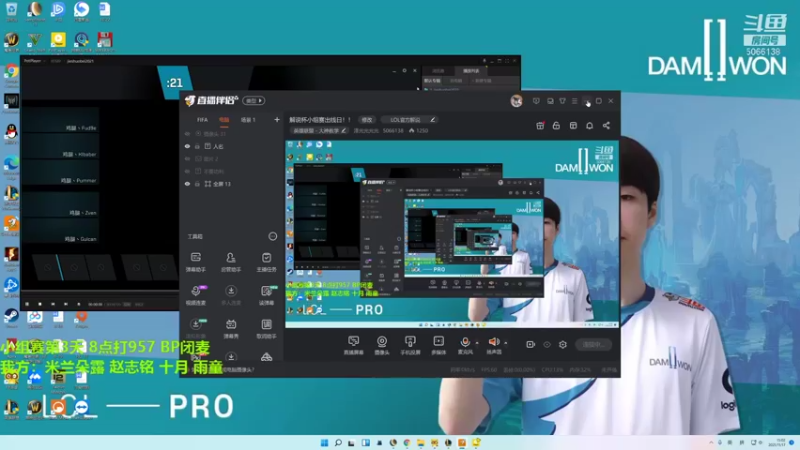Open the gift box icon in the stream header
The height and width of the screenshot is (450, 800).
(540, 126)
